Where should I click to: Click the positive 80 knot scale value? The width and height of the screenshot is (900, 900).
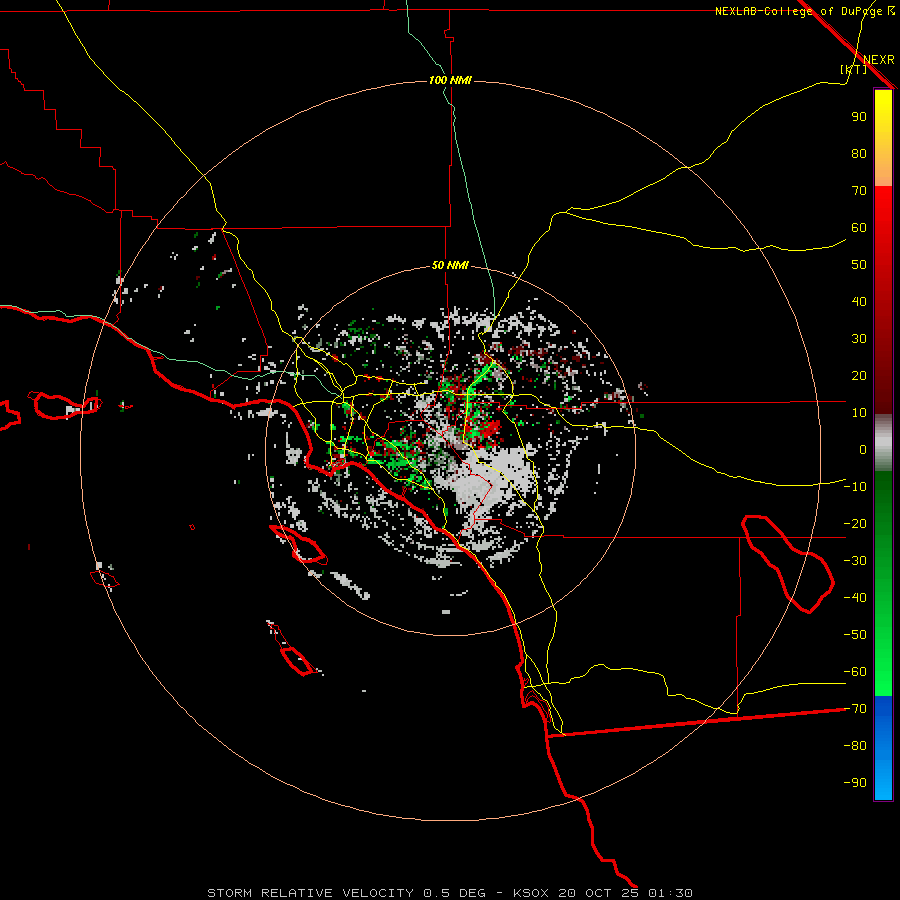point(859,154)
